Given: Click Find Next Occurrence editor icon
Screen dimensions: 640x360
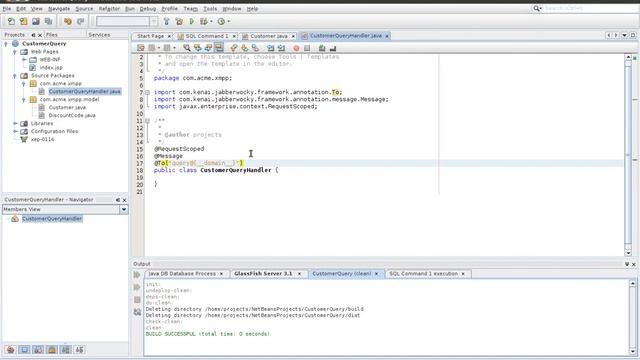Looking at the screenshot, I should click(x=208, y=48).
